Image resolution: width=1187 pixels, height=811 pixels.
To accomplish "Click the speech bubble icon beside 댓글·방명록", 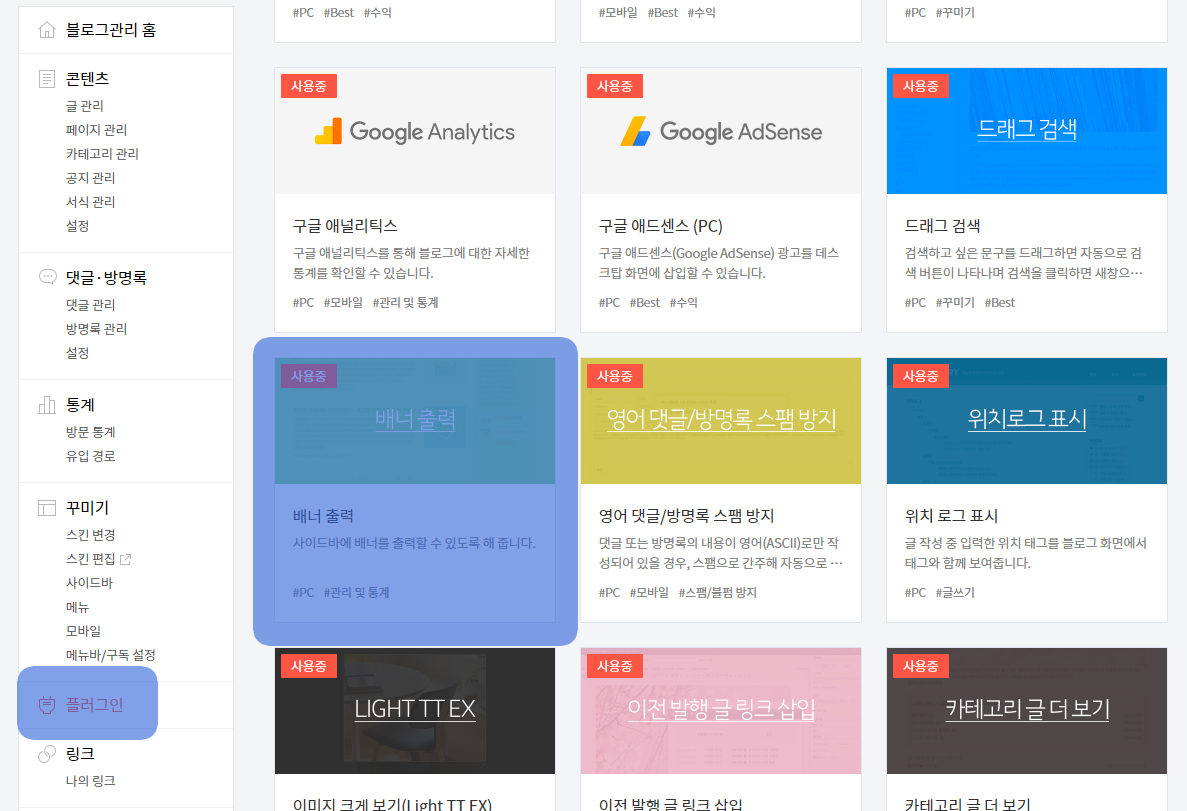I will [47, 277].
